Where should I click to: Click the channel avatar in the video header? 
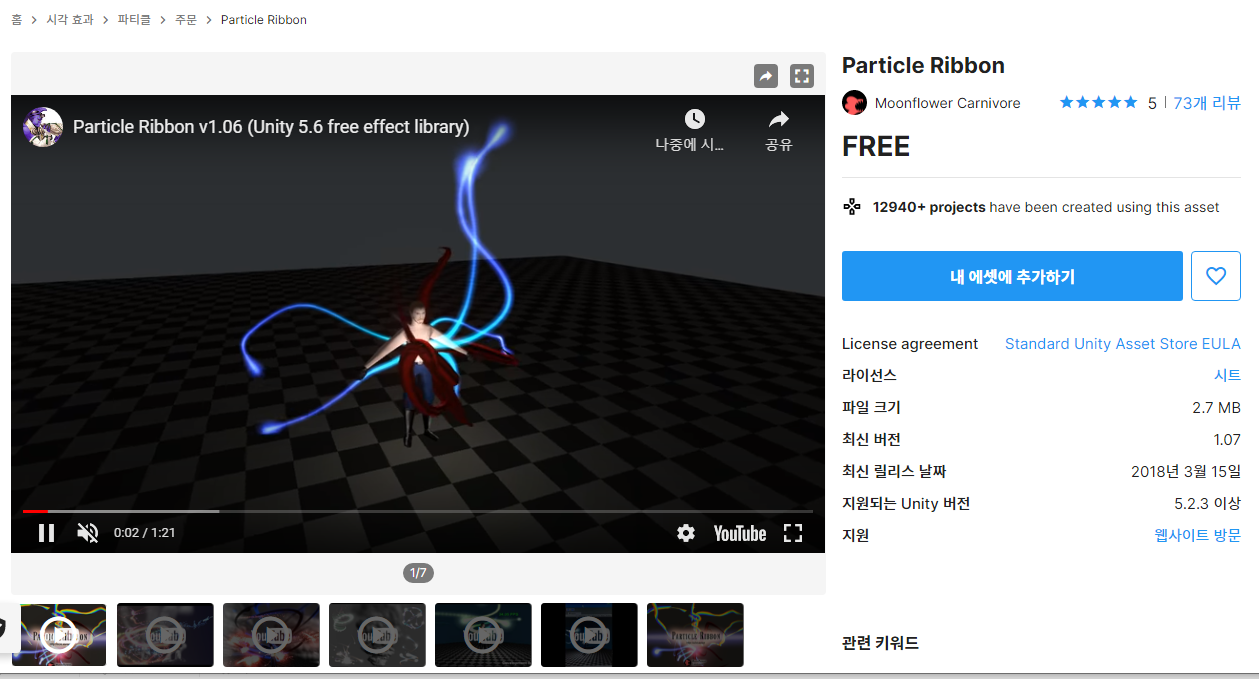[43, 127]
